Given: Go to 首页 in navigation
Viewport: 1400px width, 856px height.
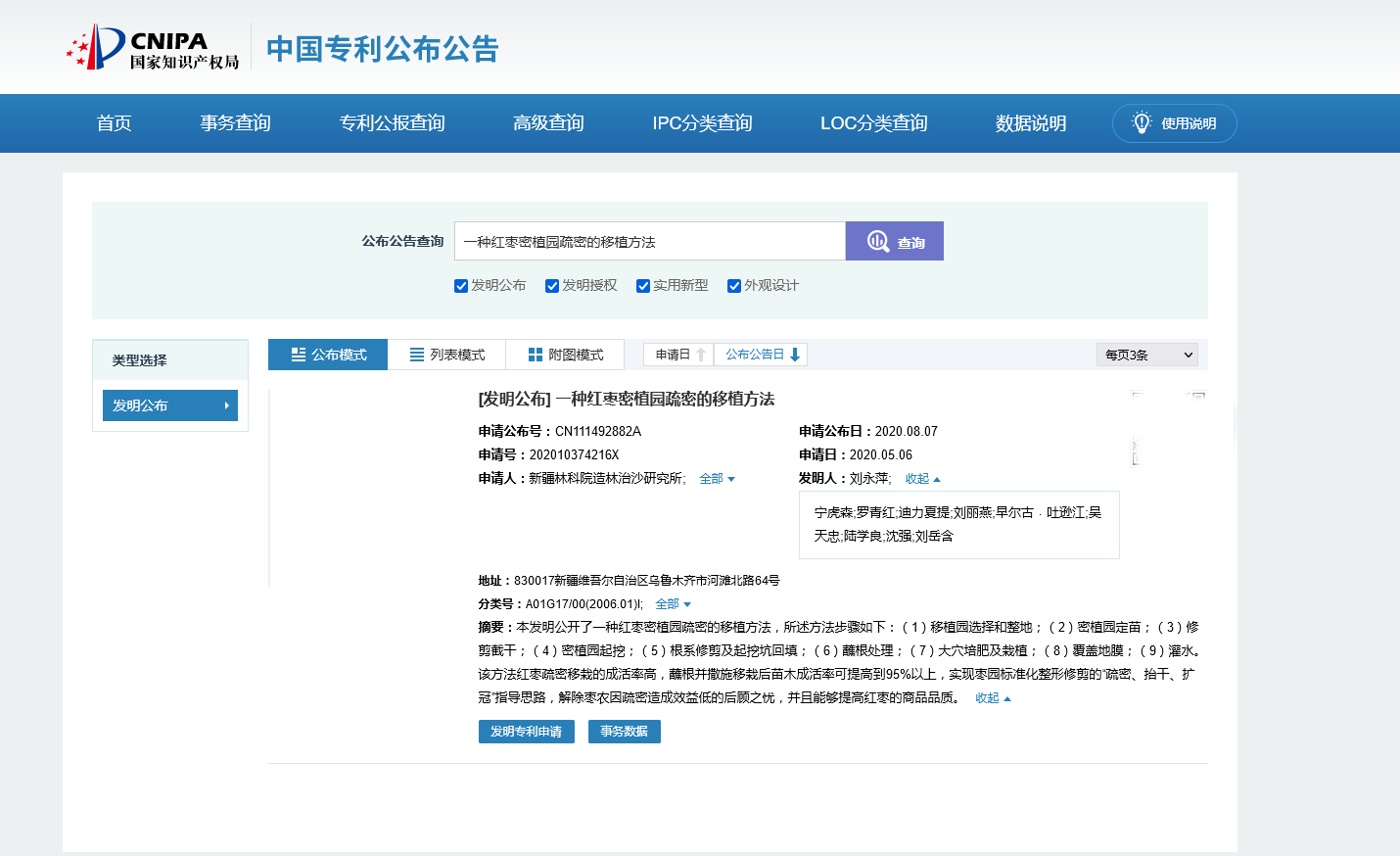Looking at the screenshot, I should 114,123.
